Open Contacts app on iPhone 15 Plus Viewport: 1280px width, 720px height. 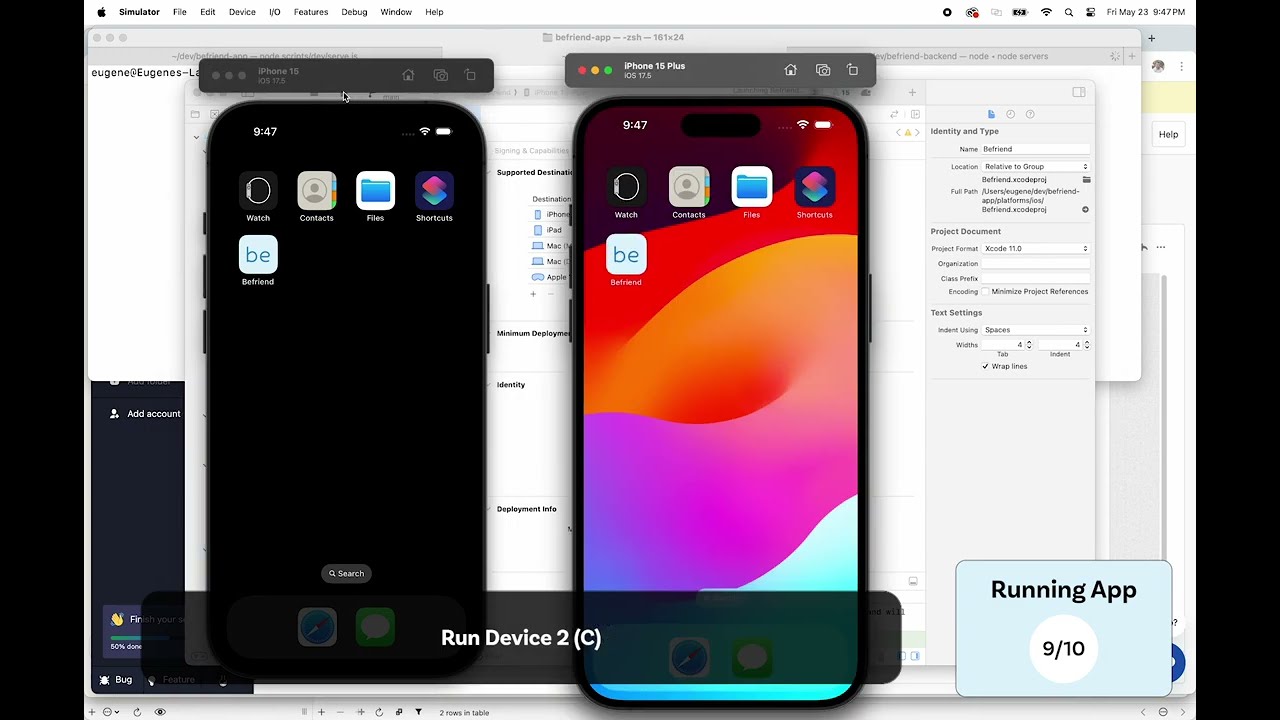click(689, 187)
